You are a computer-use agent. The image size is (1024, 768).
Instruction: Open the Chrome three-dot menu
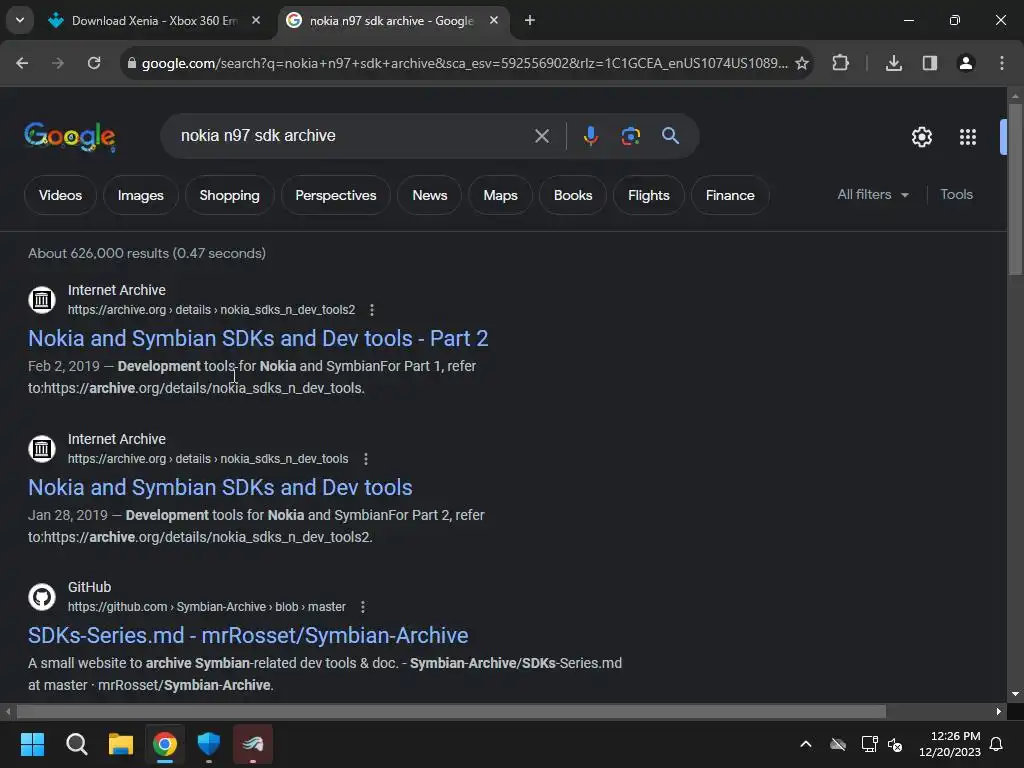1001,63
